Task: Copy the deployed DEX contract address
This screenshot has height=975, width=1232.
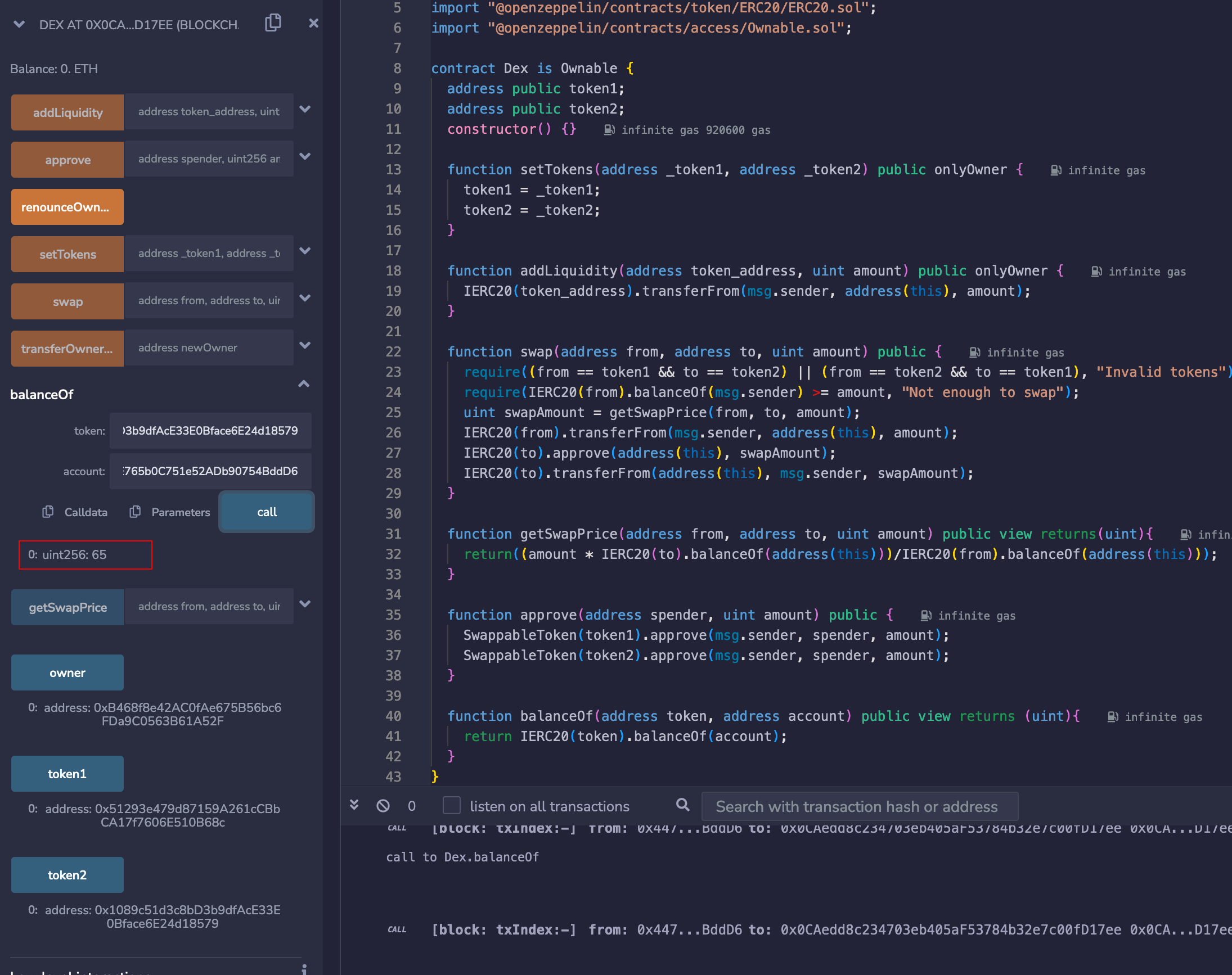Action: tap(273, 23)
